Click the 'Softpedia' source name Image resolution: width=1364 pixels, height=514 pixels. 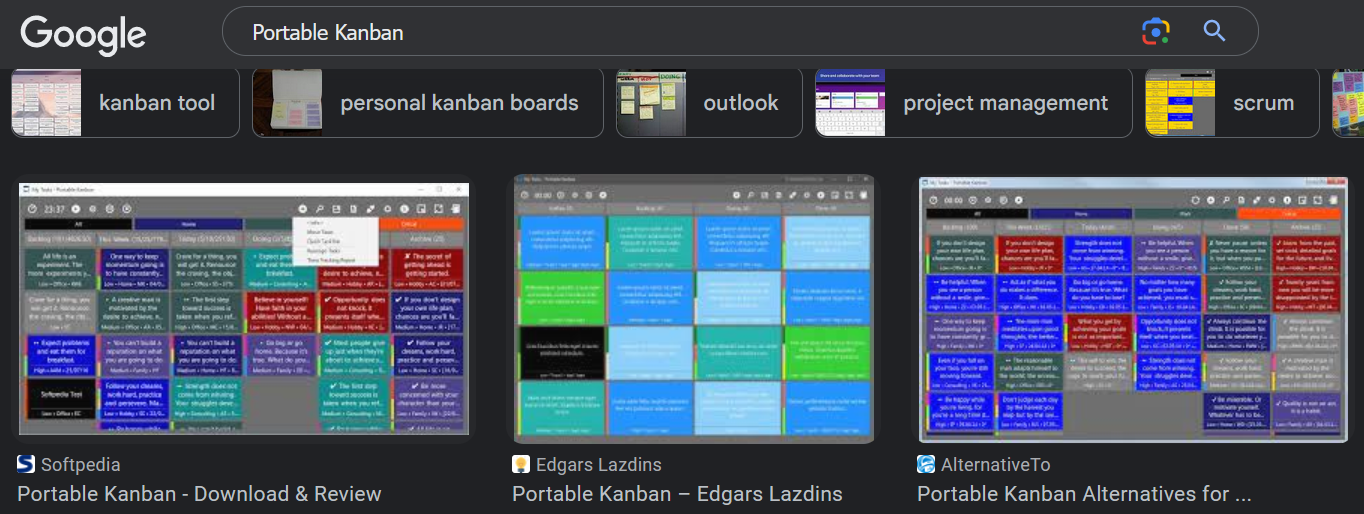[x=81, y=465]
